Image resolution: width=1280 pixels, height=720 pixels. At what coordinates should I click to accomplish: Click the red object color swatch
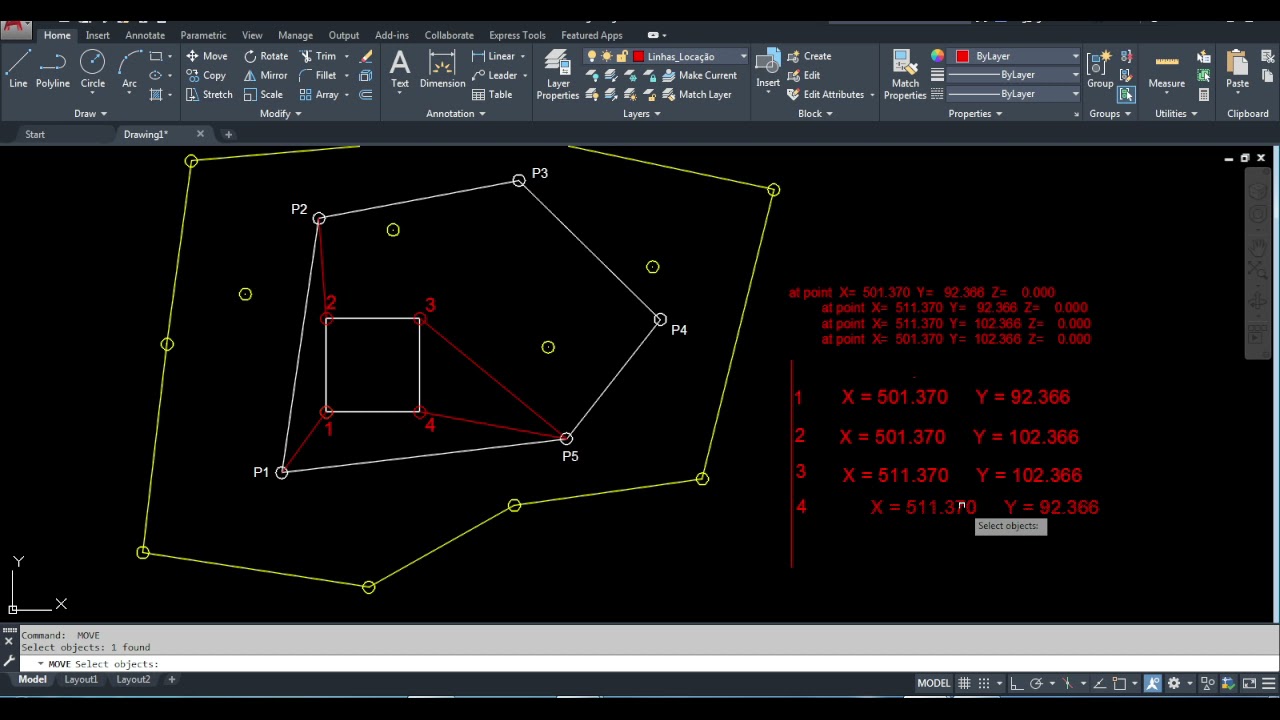[962, 56]
